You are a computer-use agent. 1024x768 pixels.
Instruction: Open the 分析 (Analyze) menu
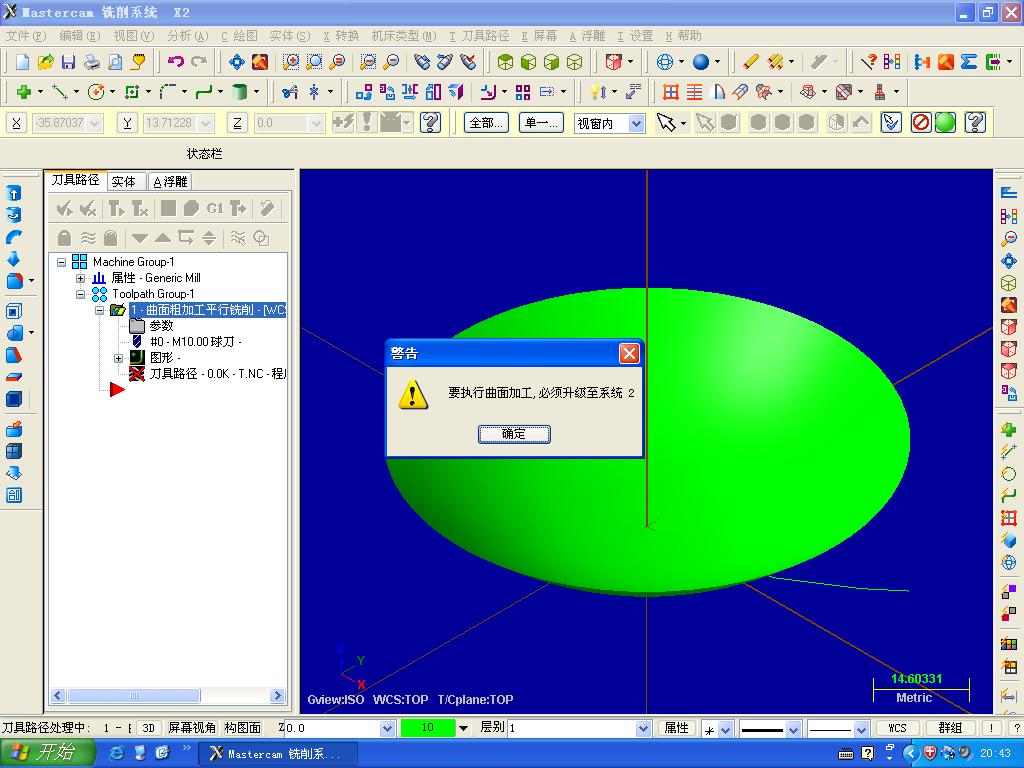[187, 36]
